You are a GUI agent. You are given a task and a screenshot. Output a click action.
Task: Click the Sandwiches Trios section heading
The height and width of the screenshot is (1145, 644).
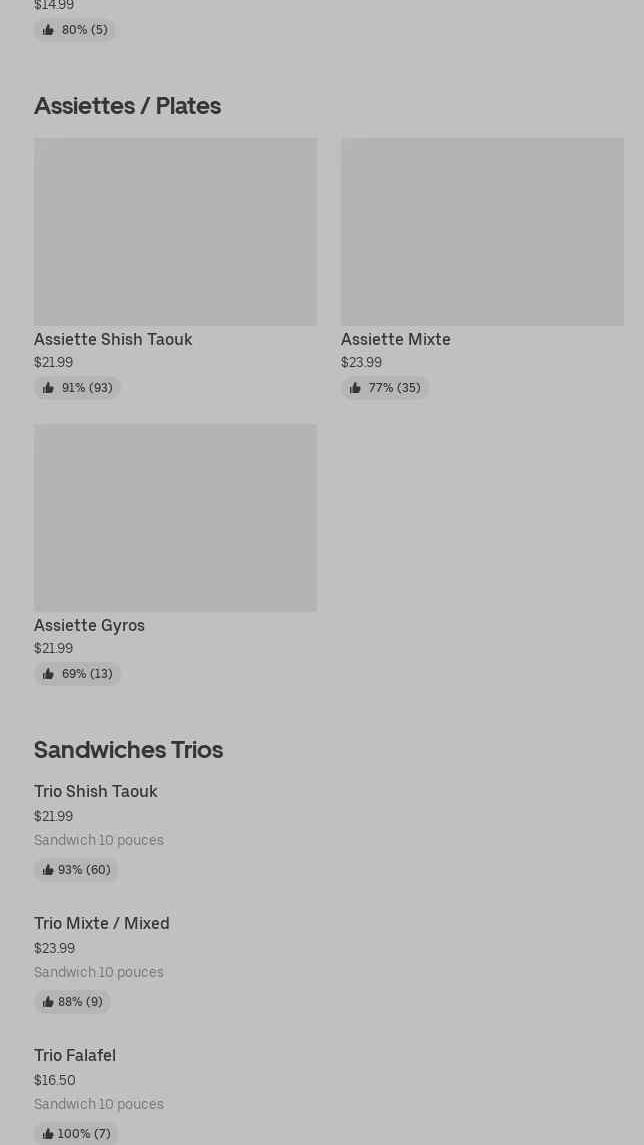pyautogui.click(x=128, y=750)
